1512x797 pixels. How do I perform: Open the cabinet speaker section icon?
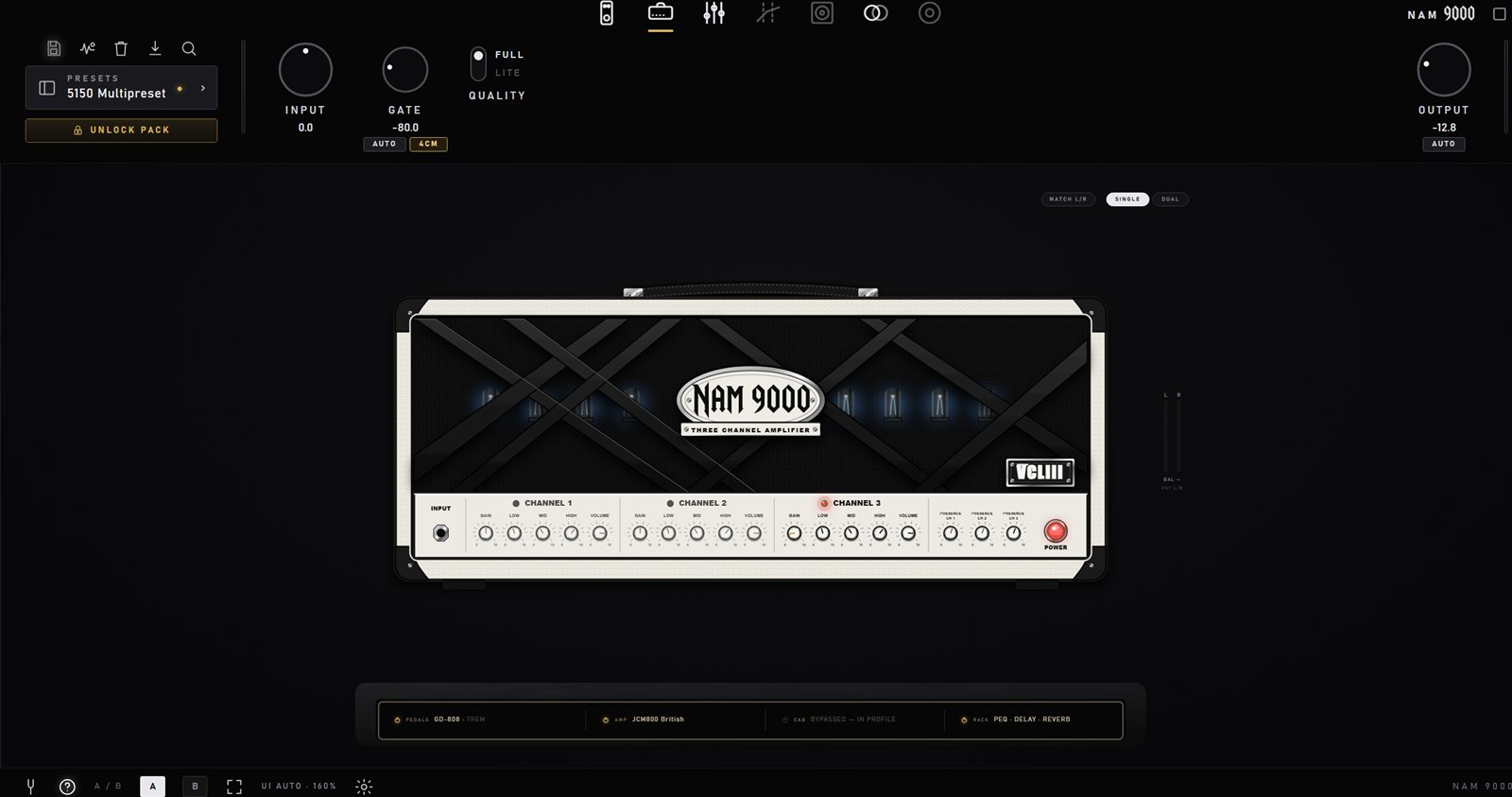pos(822,13)
